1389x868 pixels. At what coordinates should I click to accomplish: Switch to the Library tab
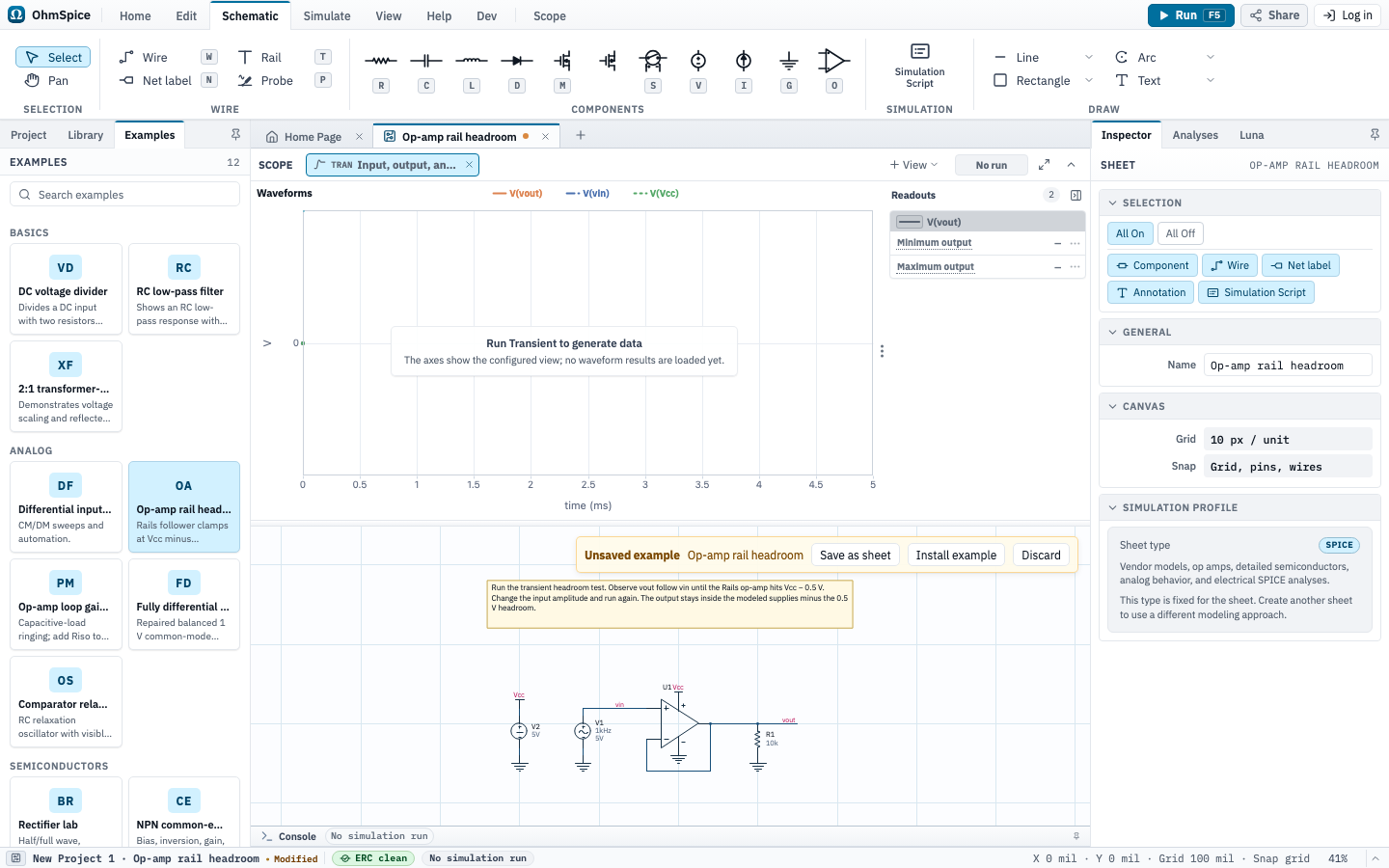[x=85, y=135]
